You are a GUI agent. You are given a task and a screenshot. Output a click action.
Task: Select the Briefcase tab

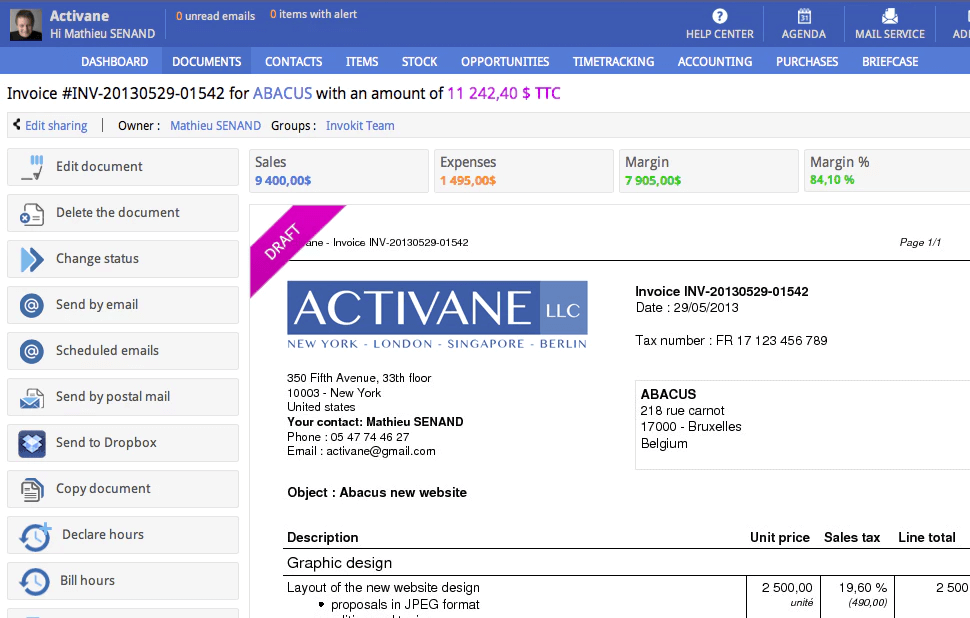point(890,61)
